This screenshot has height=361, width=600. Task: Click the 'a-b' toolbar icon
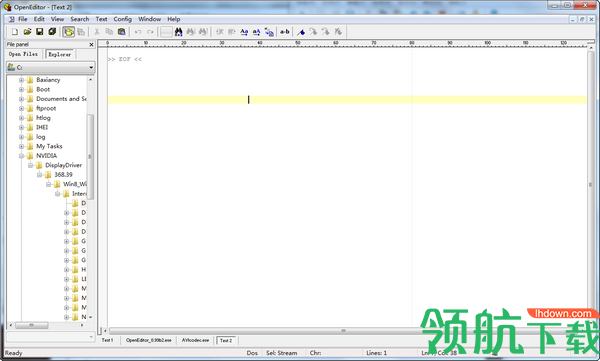[284, 32]
